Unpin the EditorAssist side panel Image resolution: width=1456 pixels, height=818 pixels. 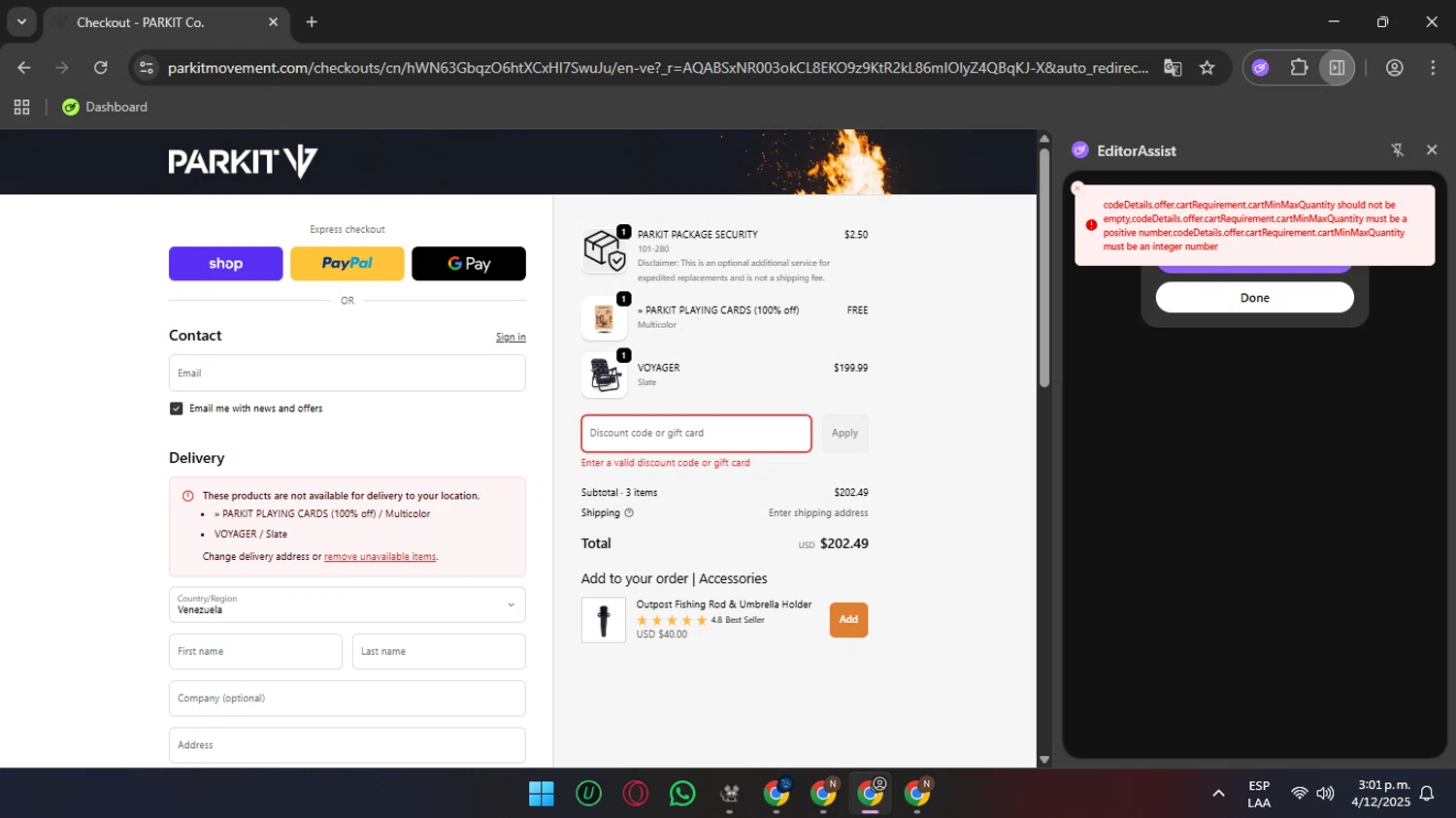[x=1398, y=150]
